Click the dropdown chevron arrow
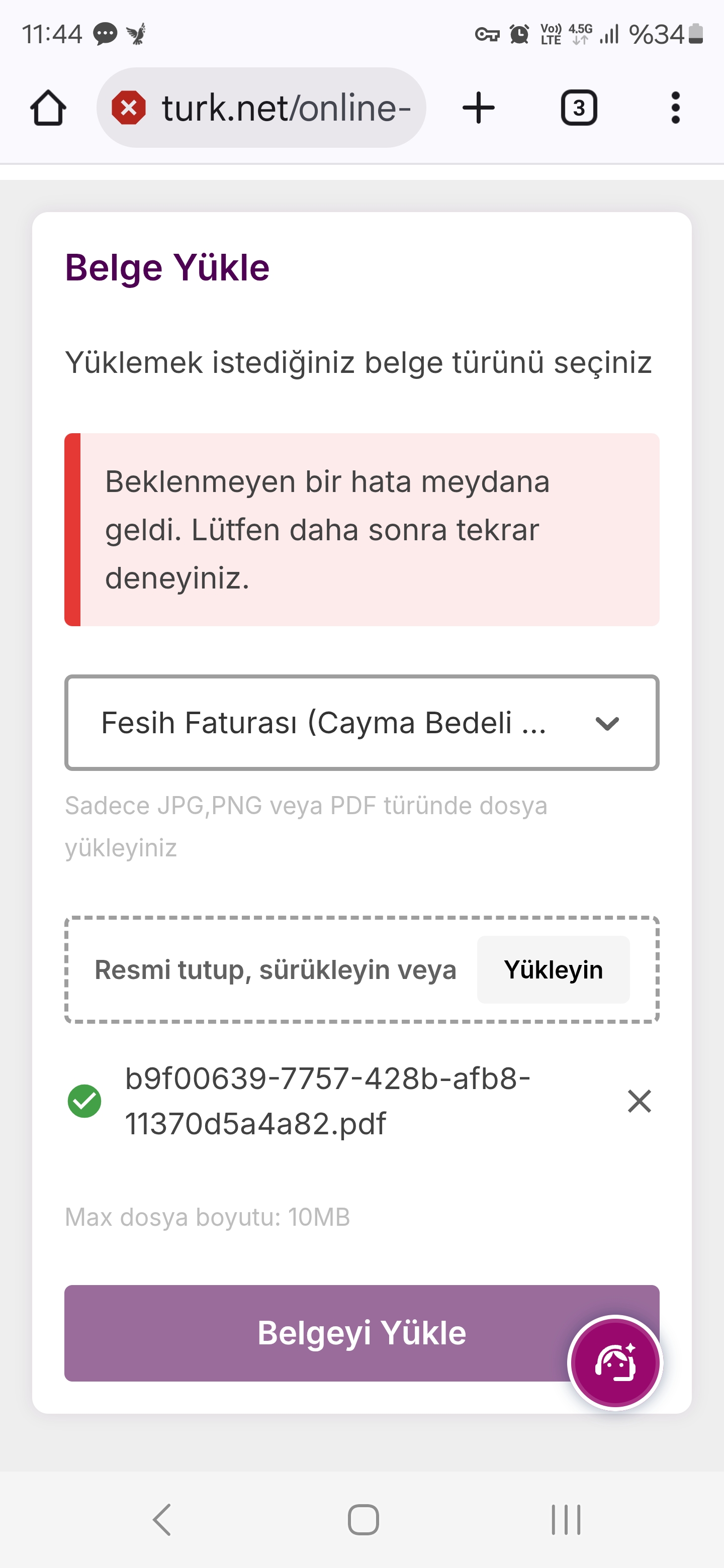The height and width of the screenshot is (1568, 724). click(607, 723)
